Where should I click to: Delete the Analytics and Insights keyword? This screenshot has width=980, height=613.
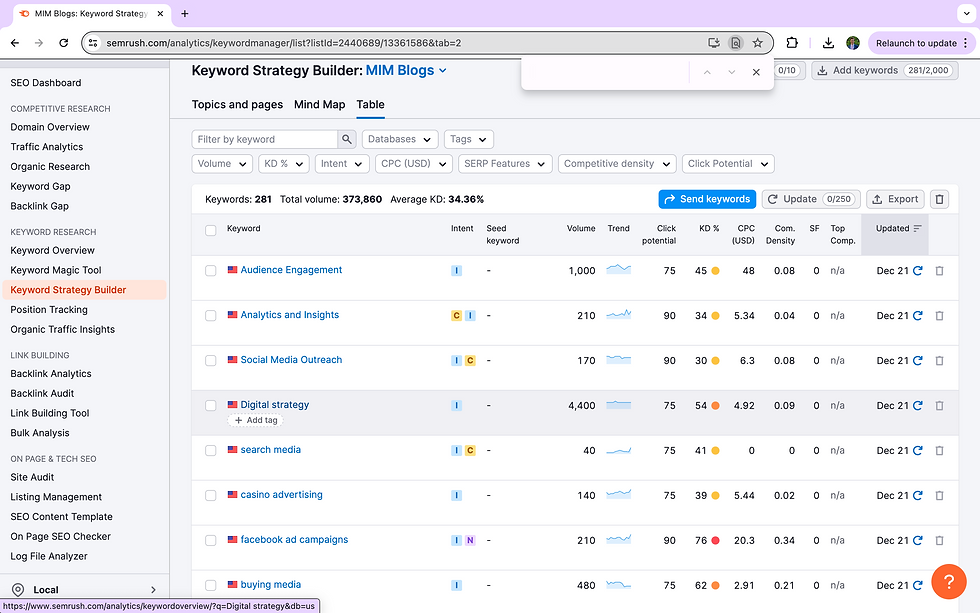[939, 316]
